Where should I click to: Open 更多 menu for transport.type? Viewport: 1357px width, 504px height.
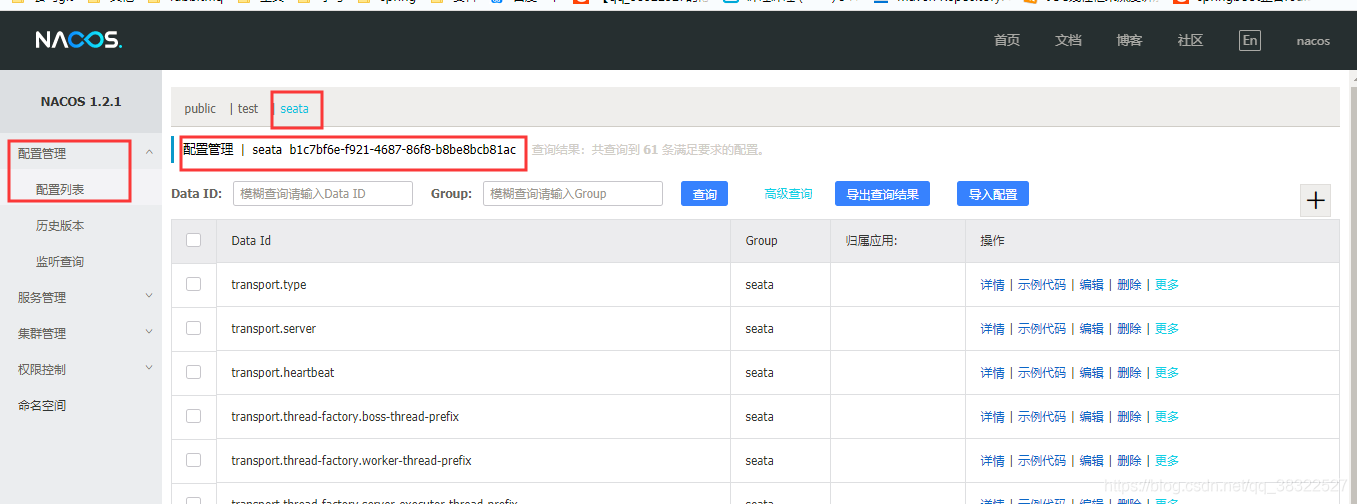coord(1167,285)
